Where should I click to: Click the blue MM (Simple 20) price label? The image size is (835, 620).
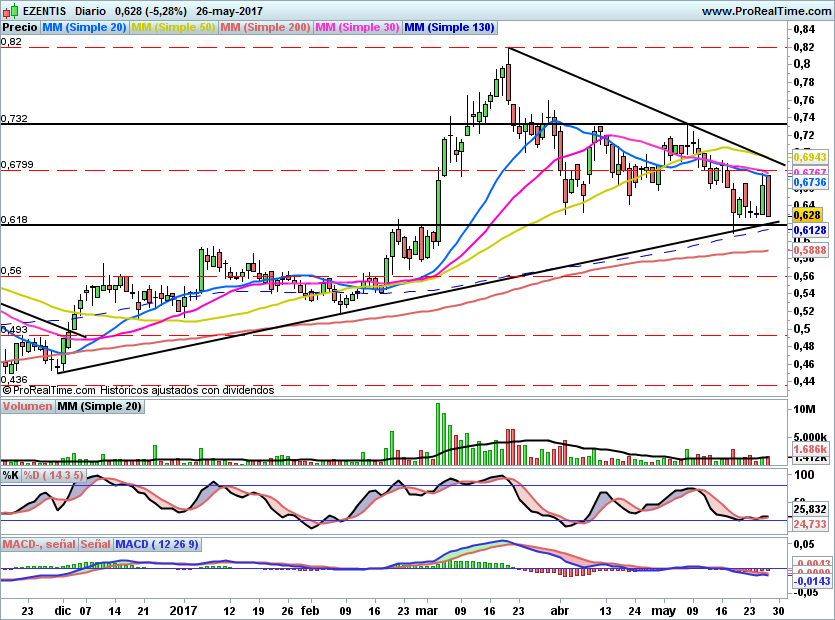coord(84,28)
